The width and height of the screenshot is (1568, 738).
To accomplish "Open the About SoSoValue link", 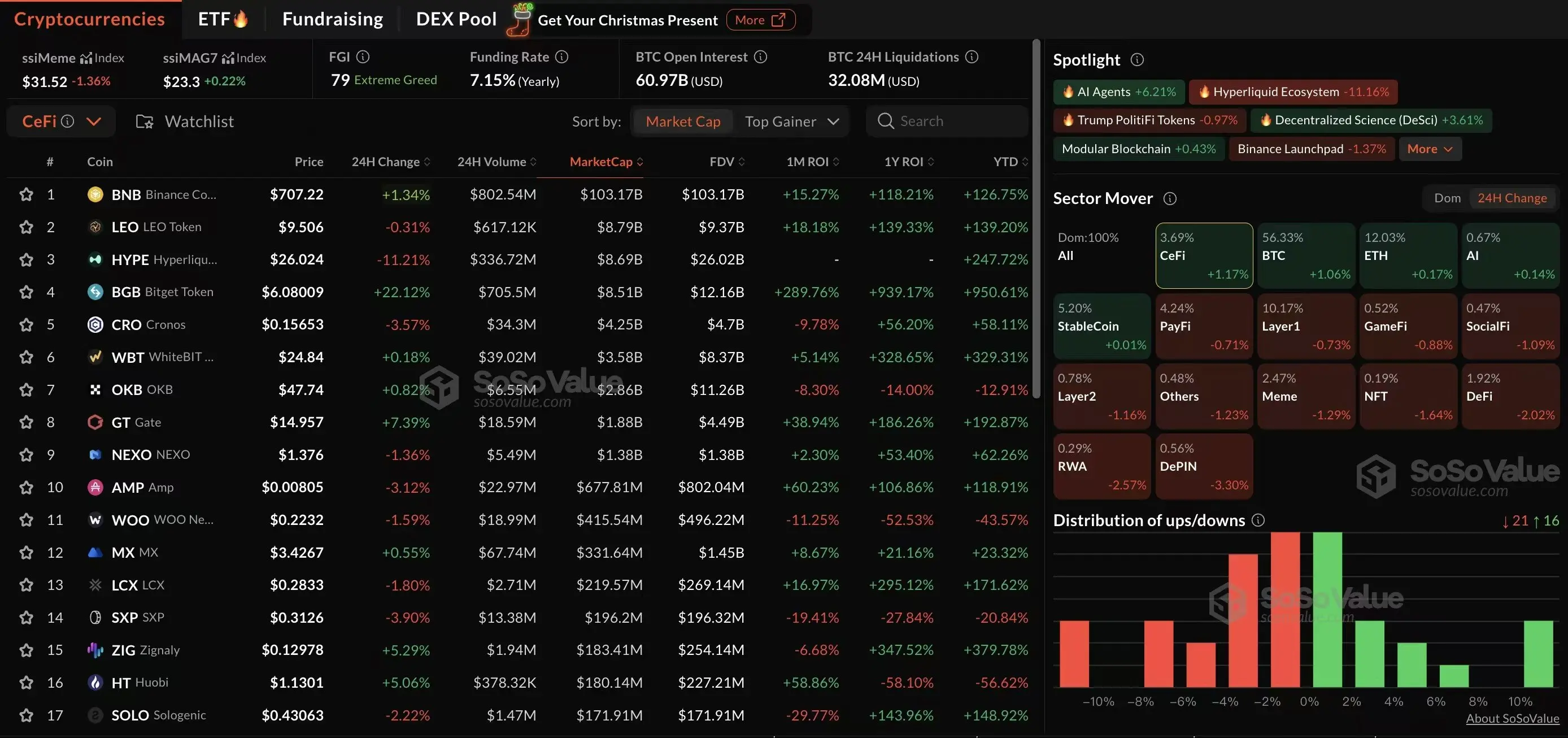I will pos(1512,719).
